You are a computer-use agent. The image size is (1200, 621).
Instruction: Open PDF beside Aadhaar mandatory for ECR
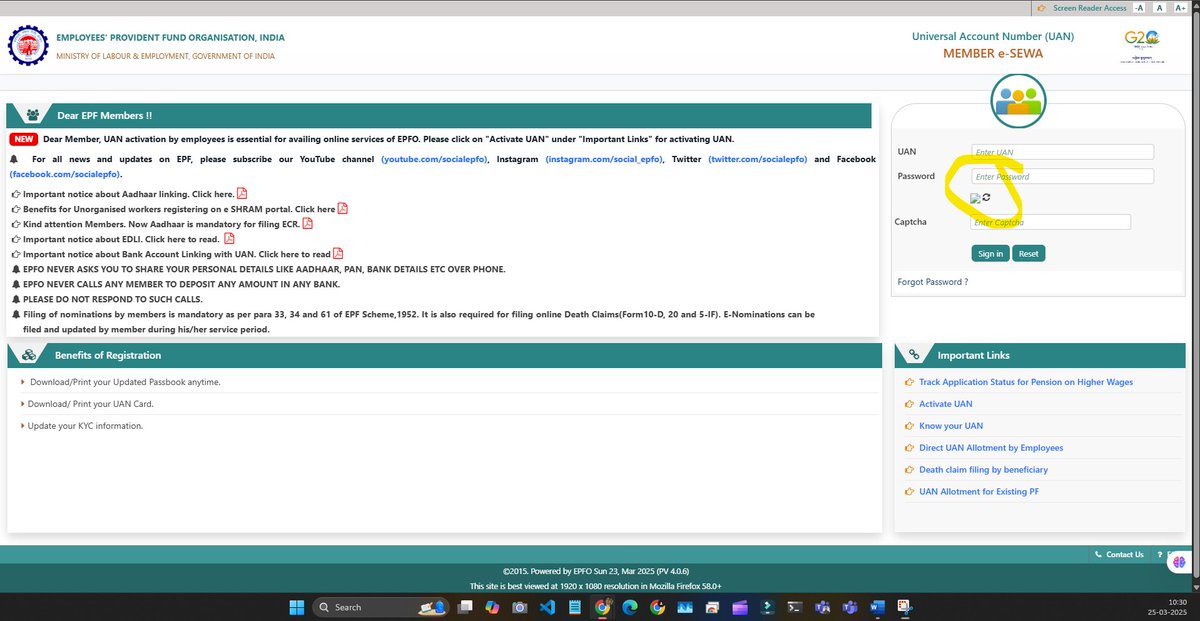pyautogui.click(x=310, y=224)
